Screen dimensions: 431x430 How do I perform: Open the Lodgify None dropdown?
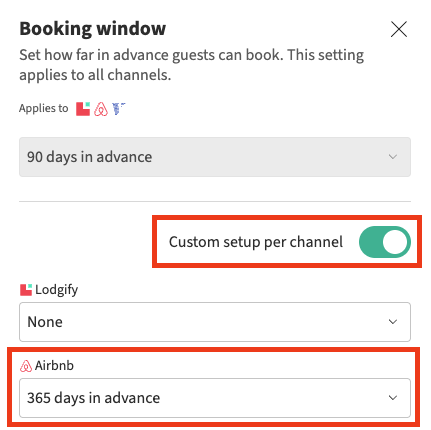tap(215, 322)
